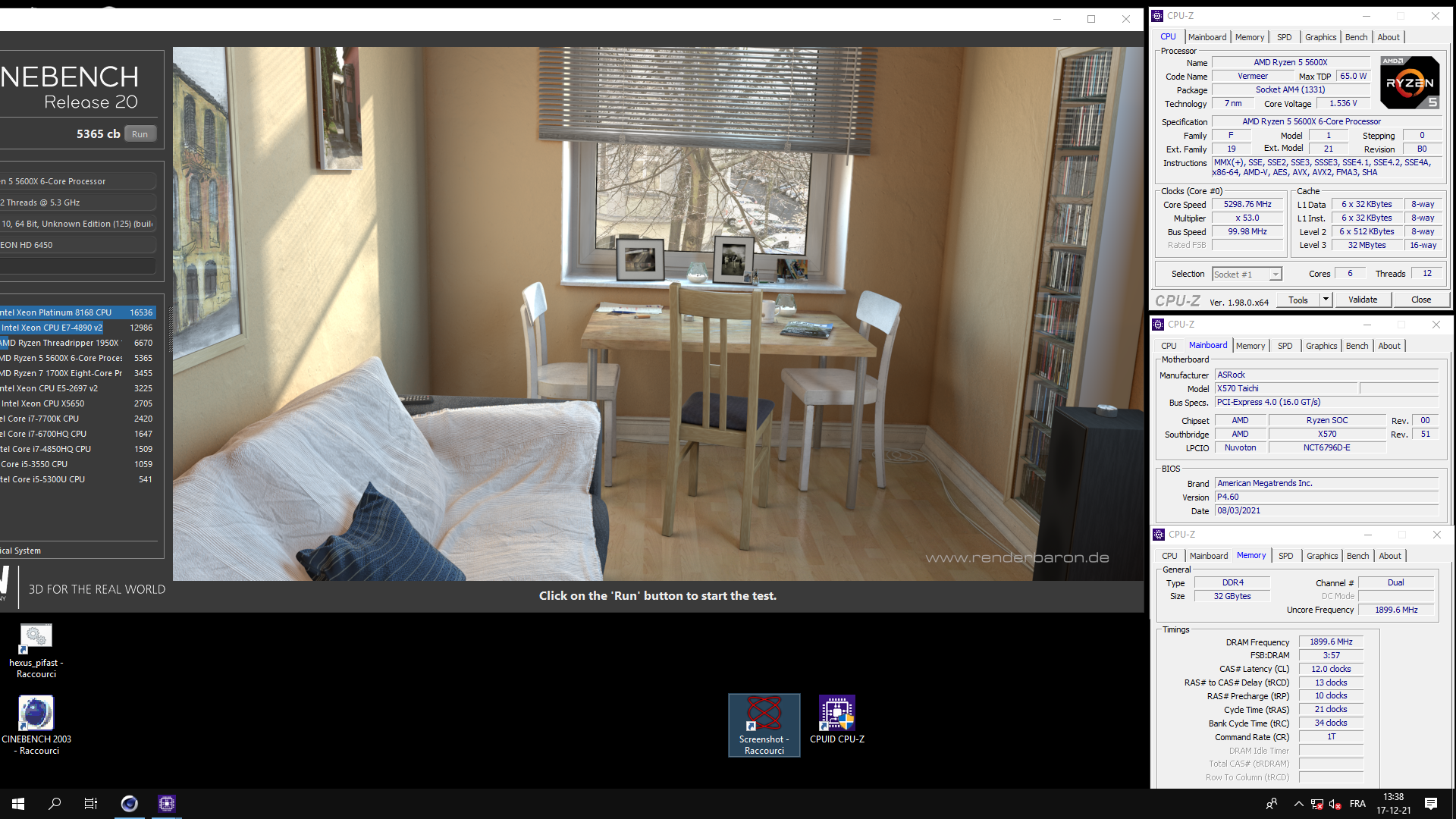Select Core i7-6700HQ CPU ranking row

78,434
